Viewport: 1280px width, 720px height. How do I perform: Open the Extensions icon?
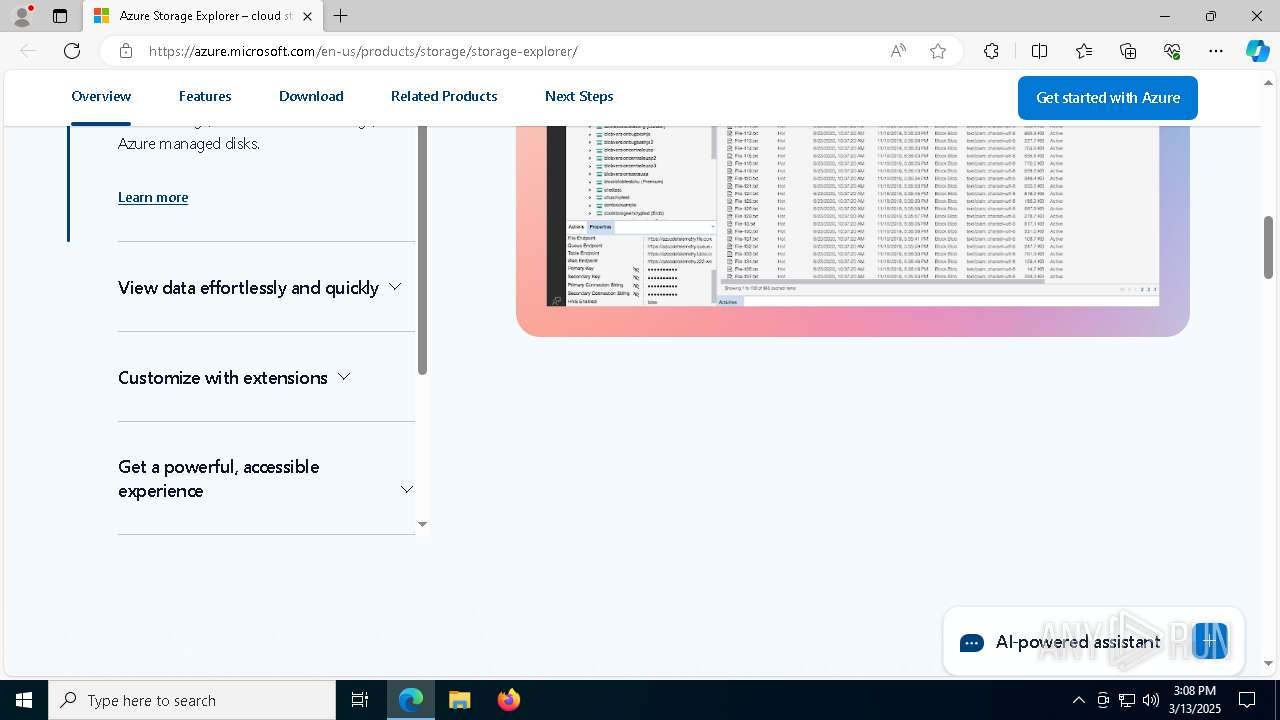(991, 51)
